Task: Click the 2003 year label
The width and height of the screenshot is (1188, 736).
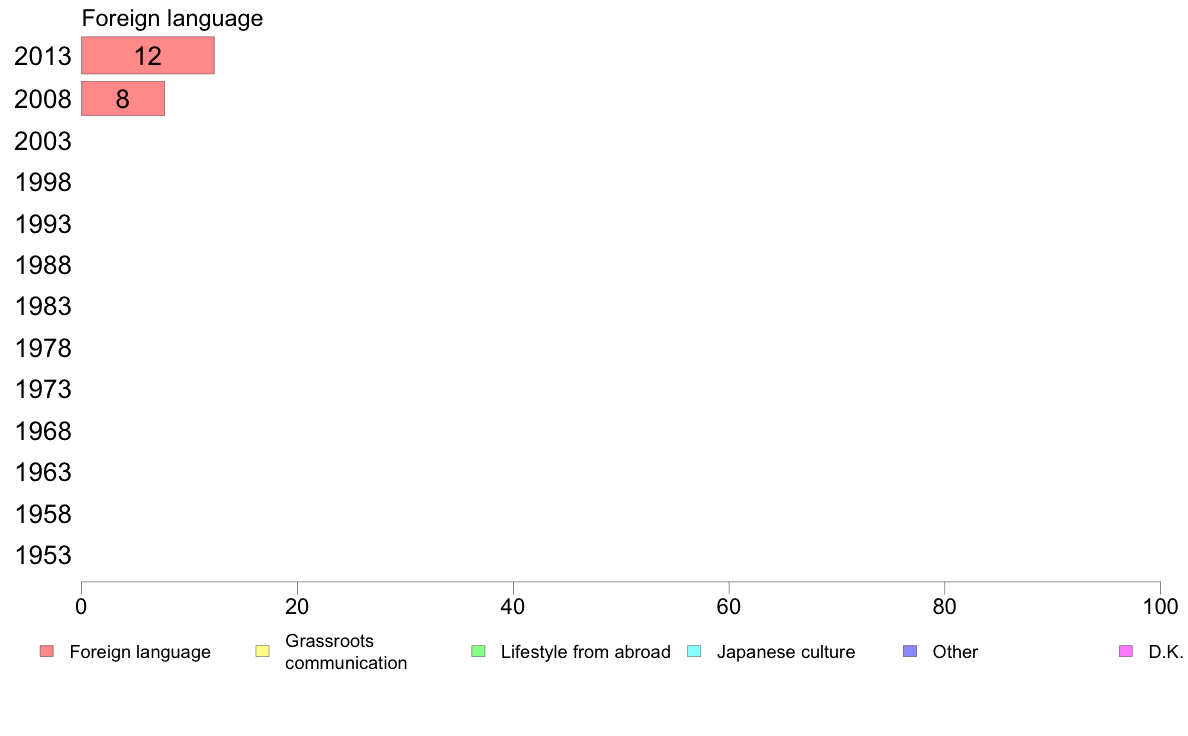Action: (x=42, y=141)
